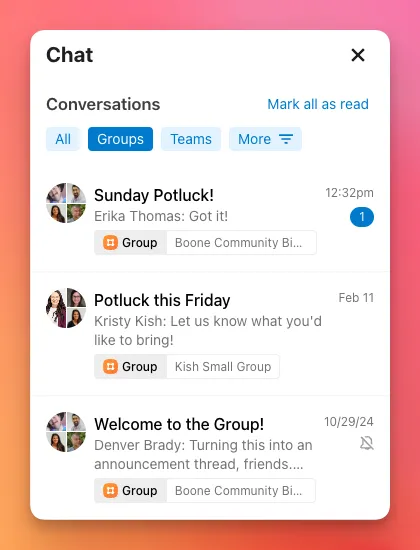The image size is (420, 550).
Task: Click the 10/29/24 date
Action: [x=349, y=422]
